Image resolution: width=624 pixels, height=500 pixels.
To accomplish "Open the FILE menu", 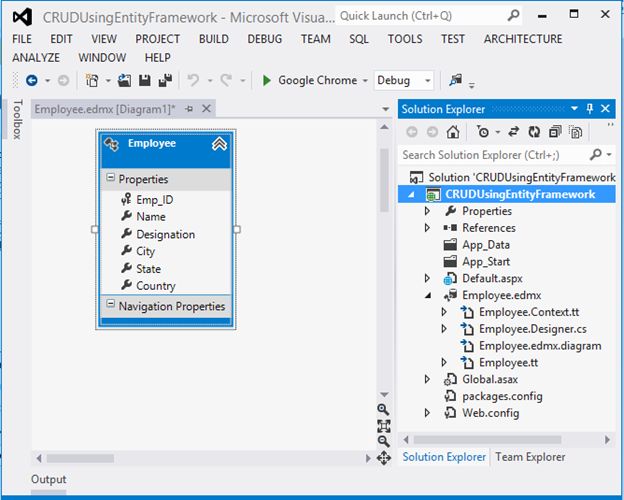I will pyautogui.click(x=22, y=39).
